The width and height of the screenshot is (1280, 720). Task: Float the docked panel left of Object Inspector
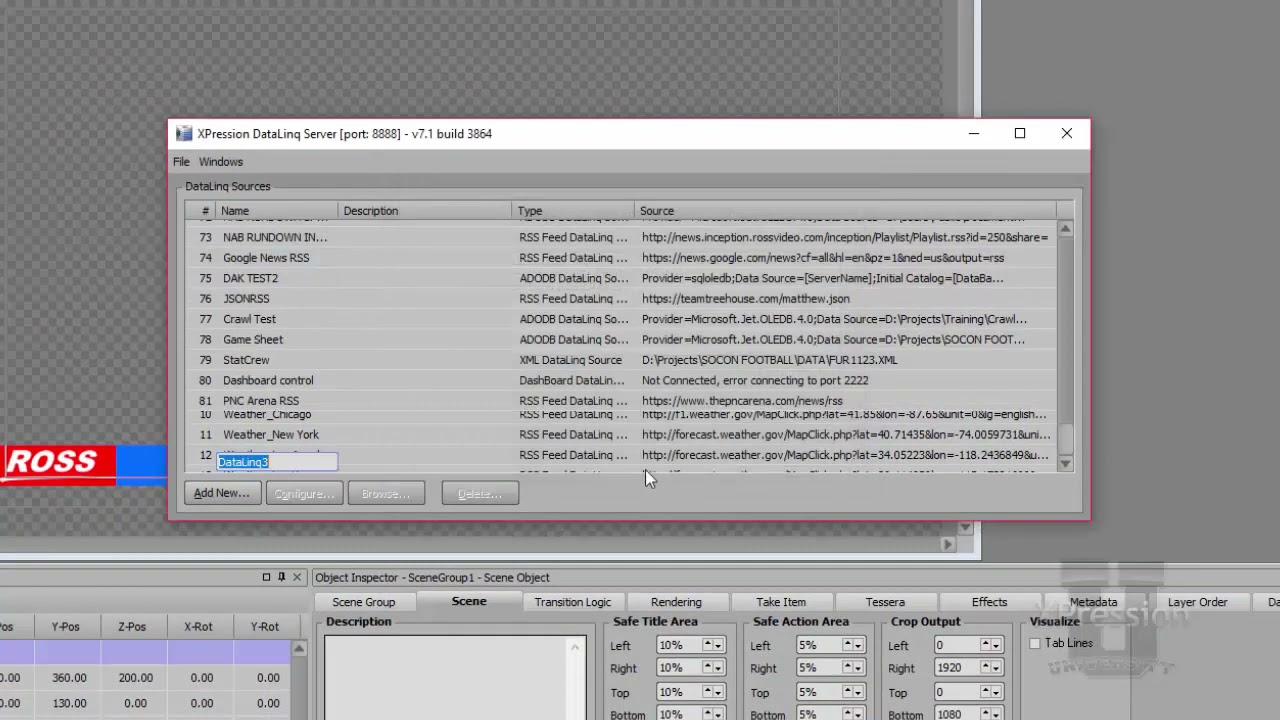(x=266, y=577)
